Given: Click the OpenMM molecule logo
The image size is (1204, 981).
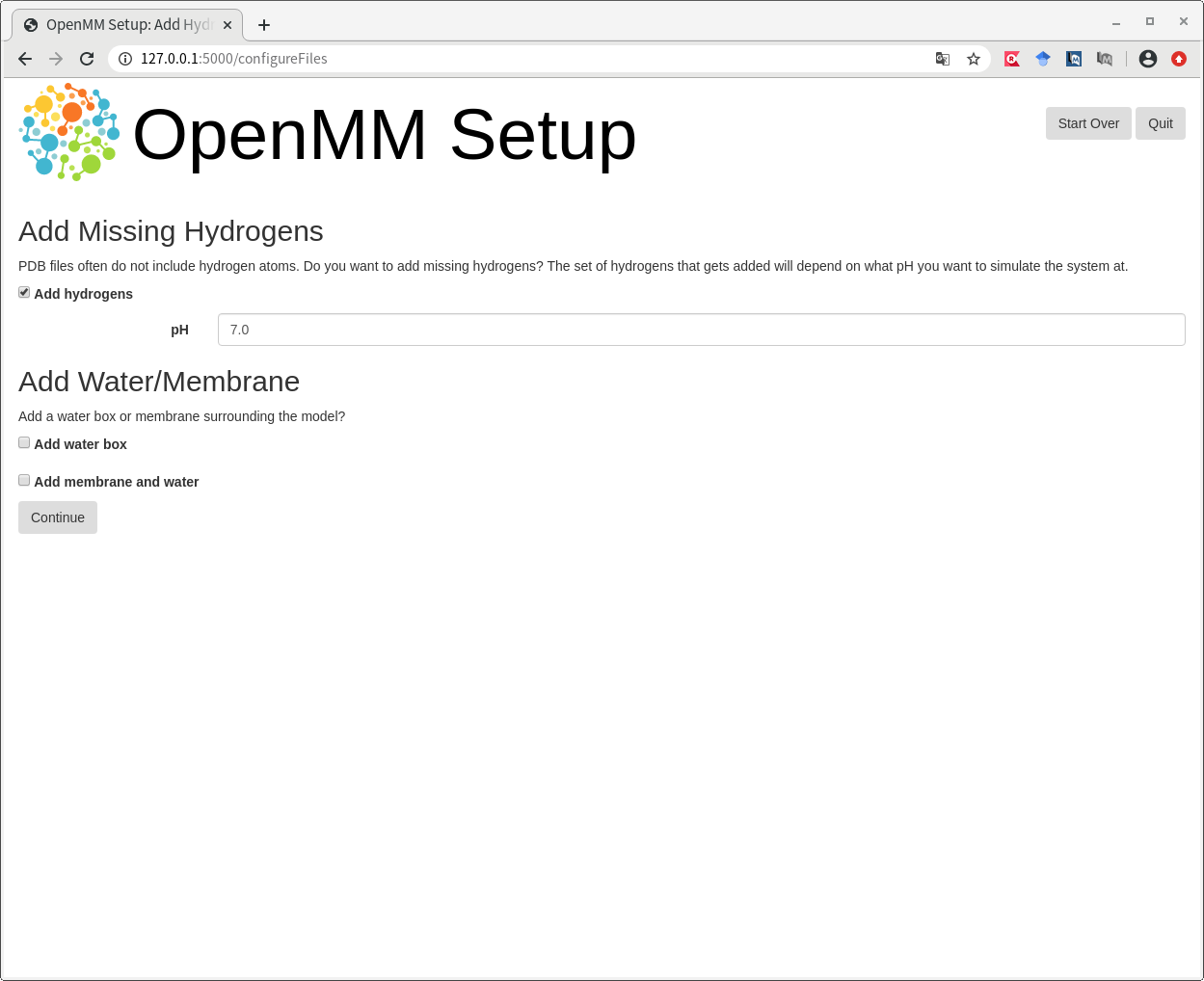Looking at the screenshot, I should coord(69,133).
